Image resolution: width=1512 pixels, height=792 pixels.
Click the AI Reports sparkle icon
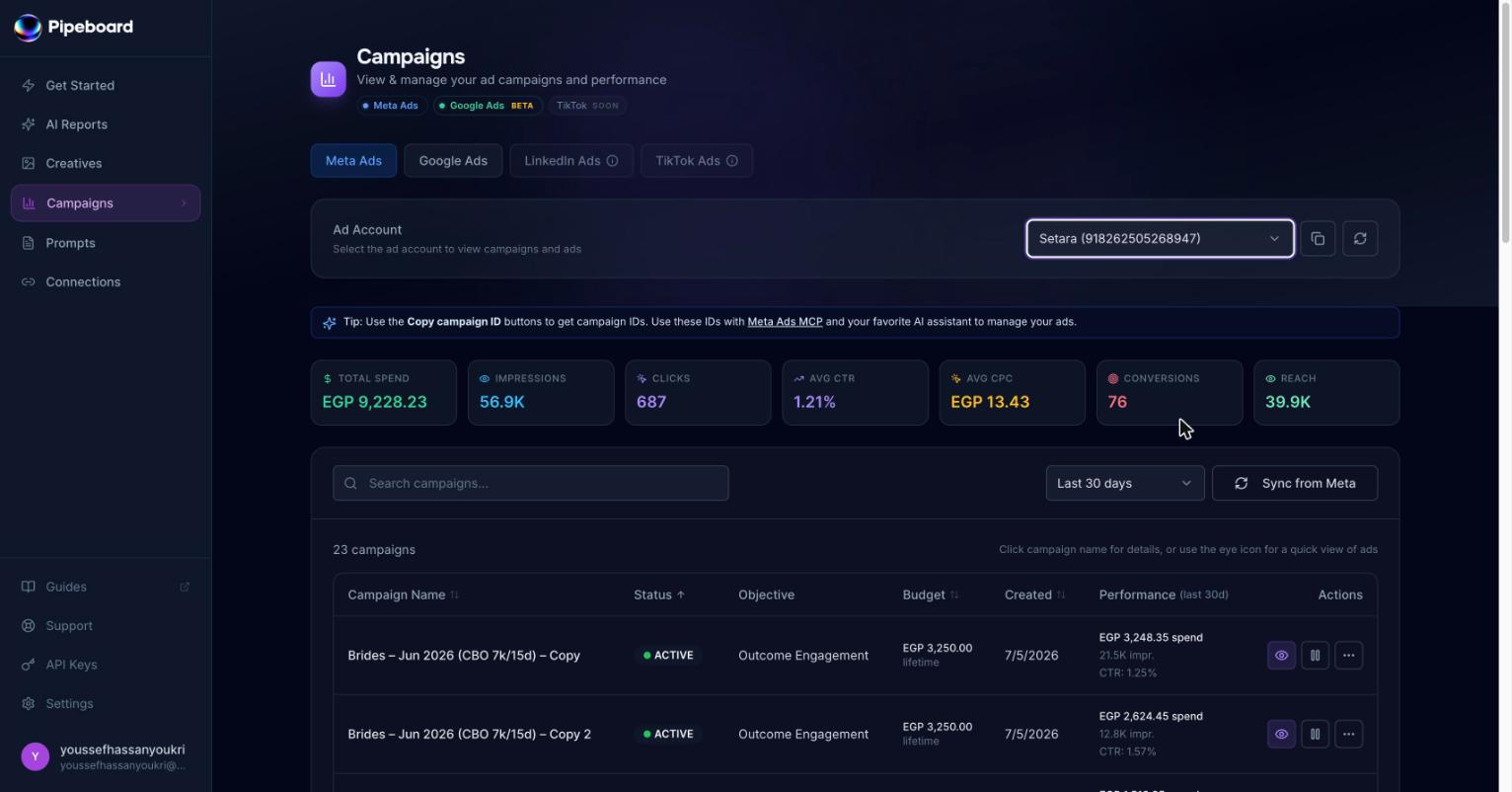pyautogui.click(x=29, y=124)
